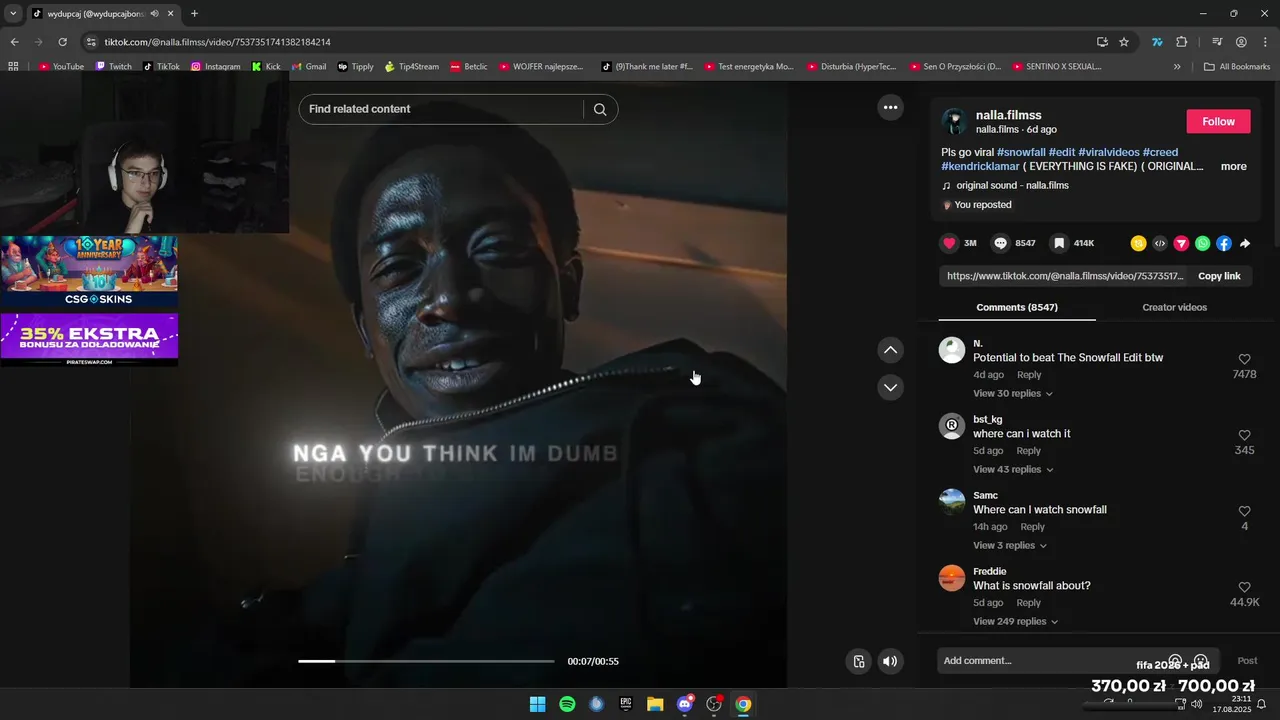1280x720 pixels.
Task: Open the media control icon in toolbar
Action: tap(1217, 42)
